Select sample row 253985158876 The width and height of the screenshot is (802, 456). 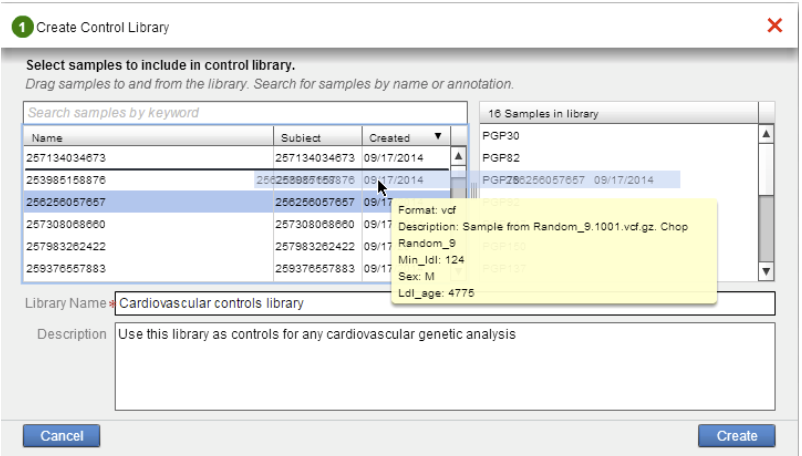pyautogui.click(x=236, y=180)
